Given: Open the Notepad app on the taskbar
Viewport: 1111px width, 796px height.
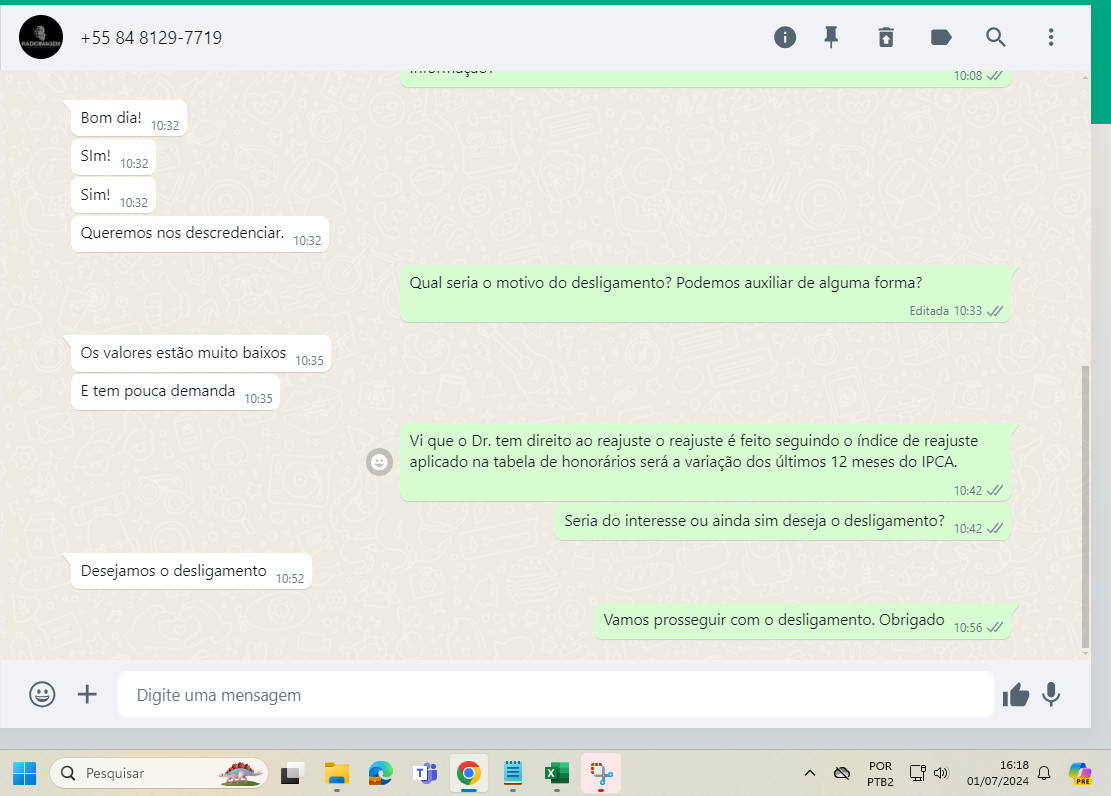Looking at the screenshot, I should 513,773.
